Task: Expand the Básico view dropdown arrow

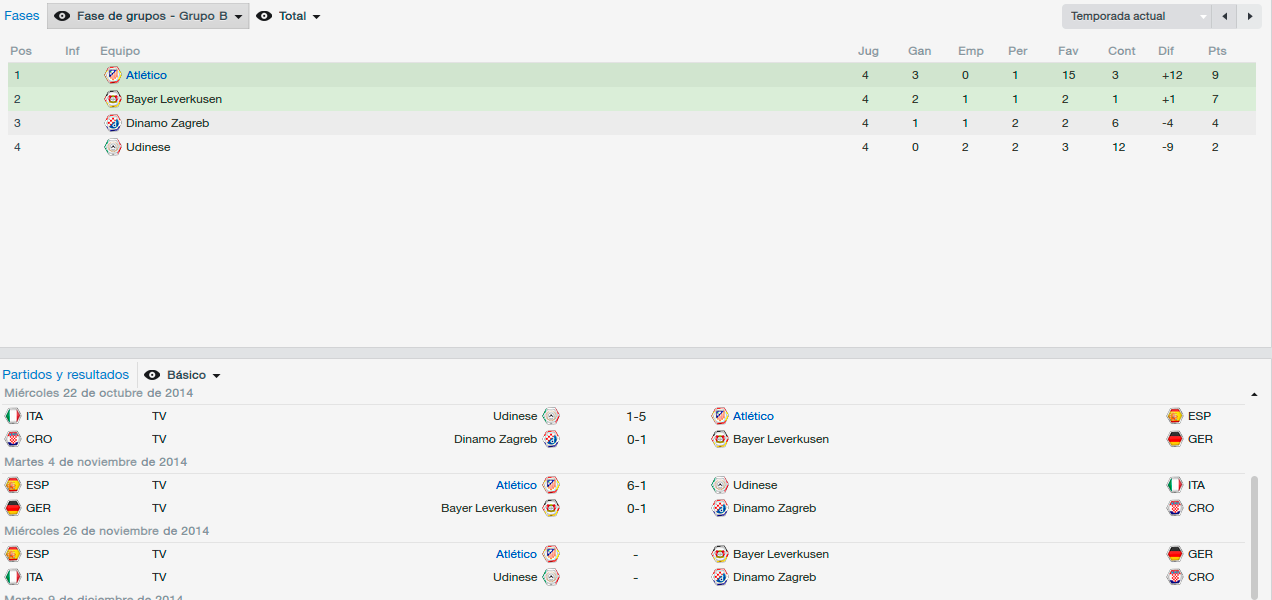Action: coord(216,376)
